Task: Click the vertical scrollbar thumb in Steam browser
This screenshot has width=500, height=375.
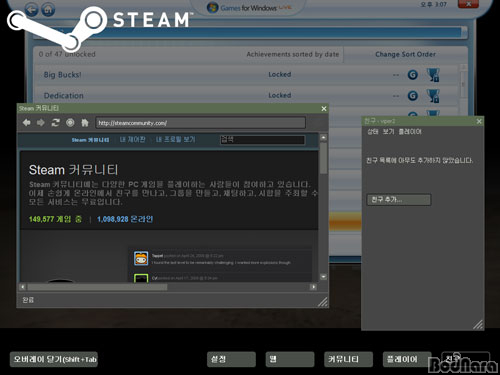Action: (x=323, y=158)
